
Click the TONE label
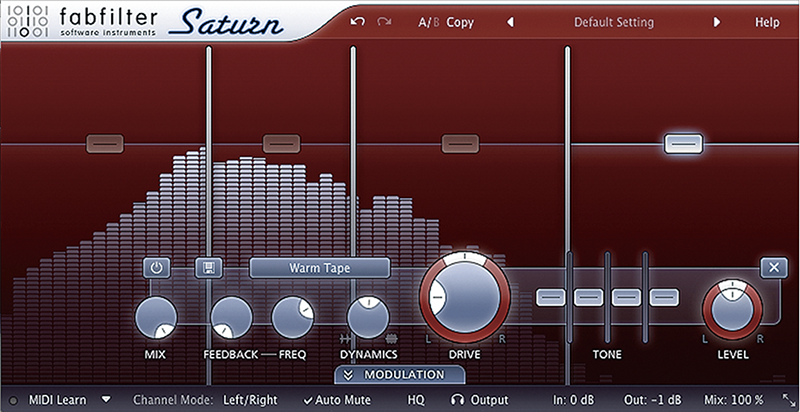point(607,354)
